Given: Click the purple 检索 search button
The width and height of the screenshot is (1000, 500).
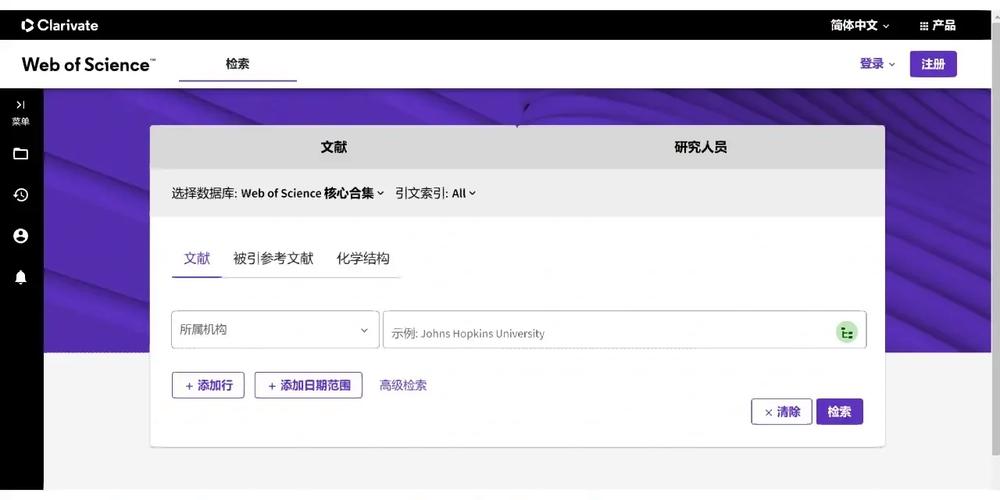Looking at the screenshot, I should click(839, 412).
